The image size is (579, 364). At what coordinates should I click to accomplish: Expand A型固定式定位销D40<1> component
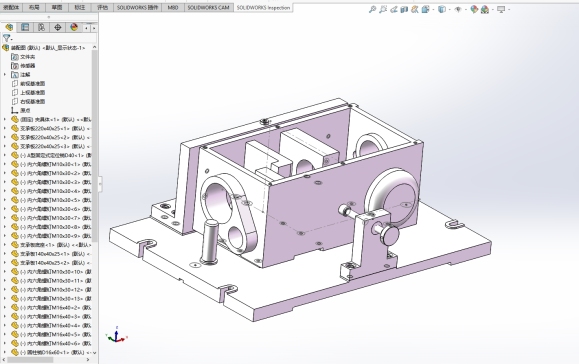coord(5,155)
